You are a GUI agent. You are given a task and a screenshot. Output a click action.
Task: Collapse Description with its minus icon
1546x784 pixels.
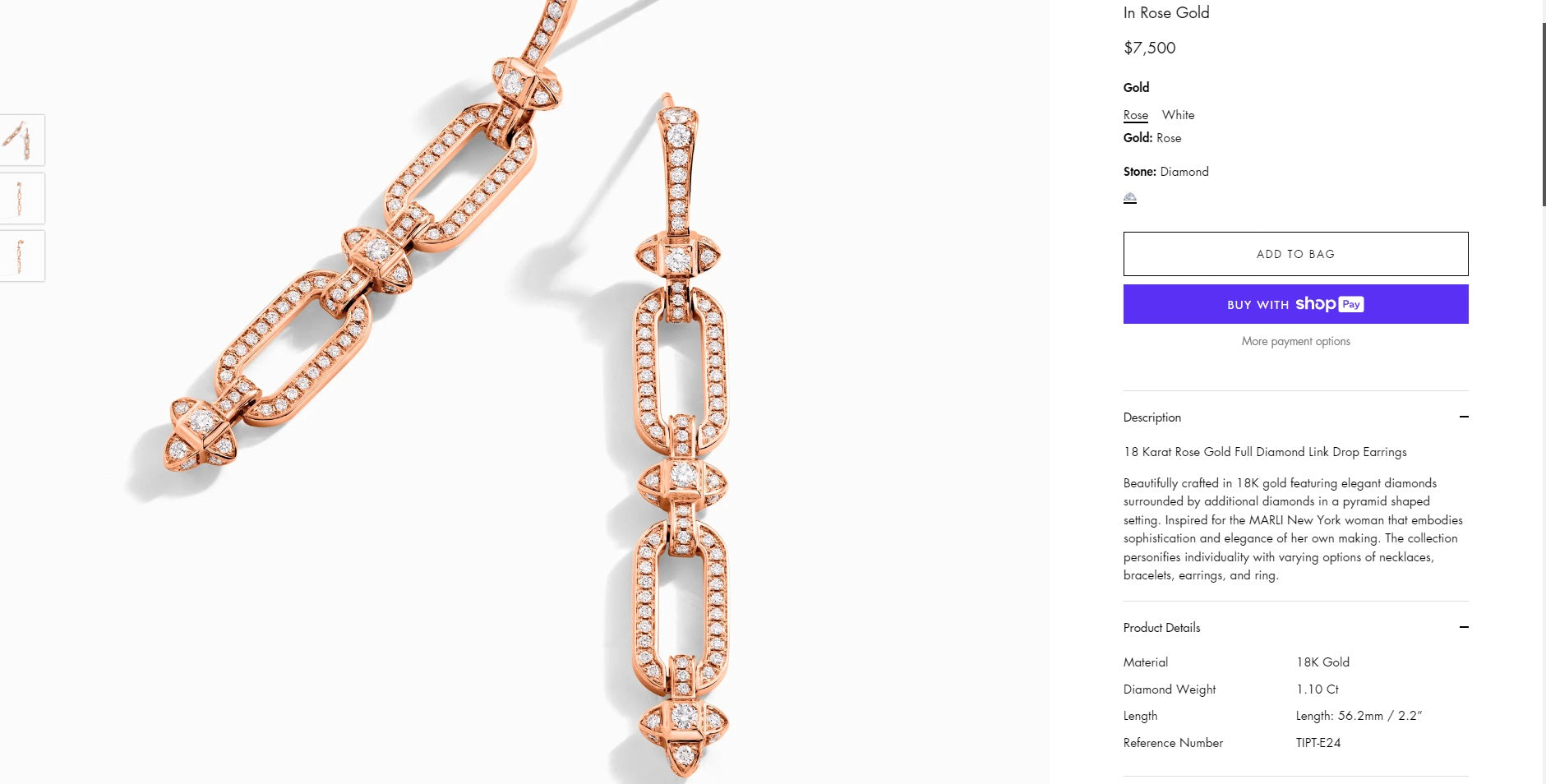coord(1464,417)
